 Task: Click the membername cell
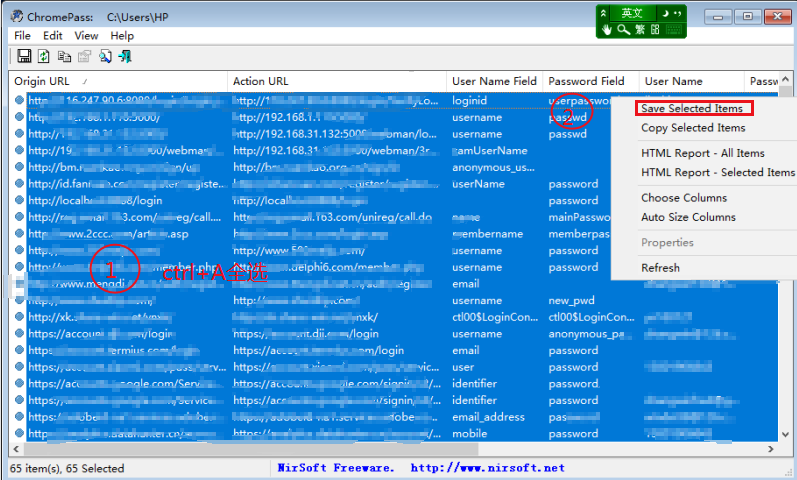487,234
